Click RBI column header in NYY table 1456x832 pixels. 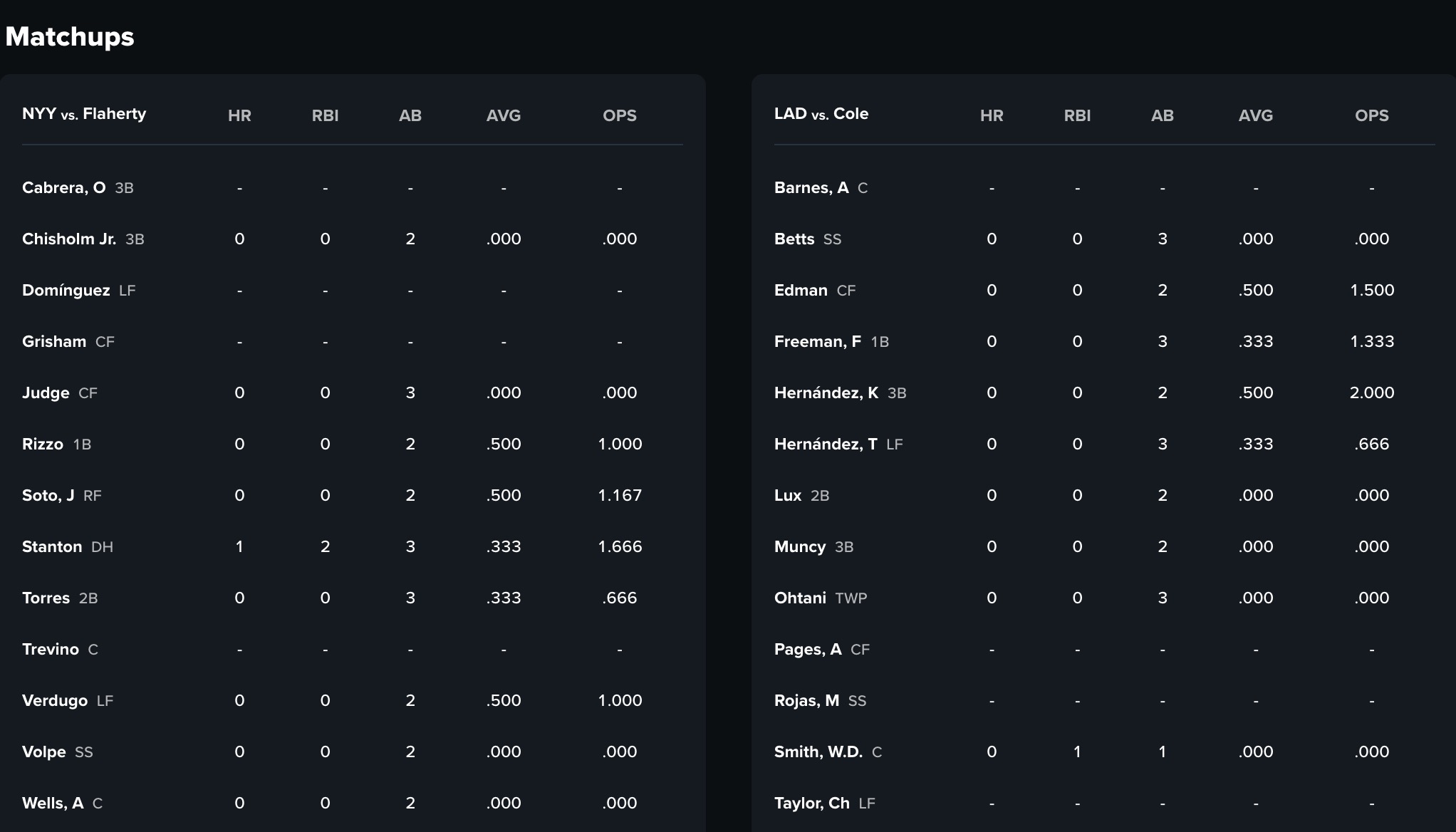[x=325, y=115]
